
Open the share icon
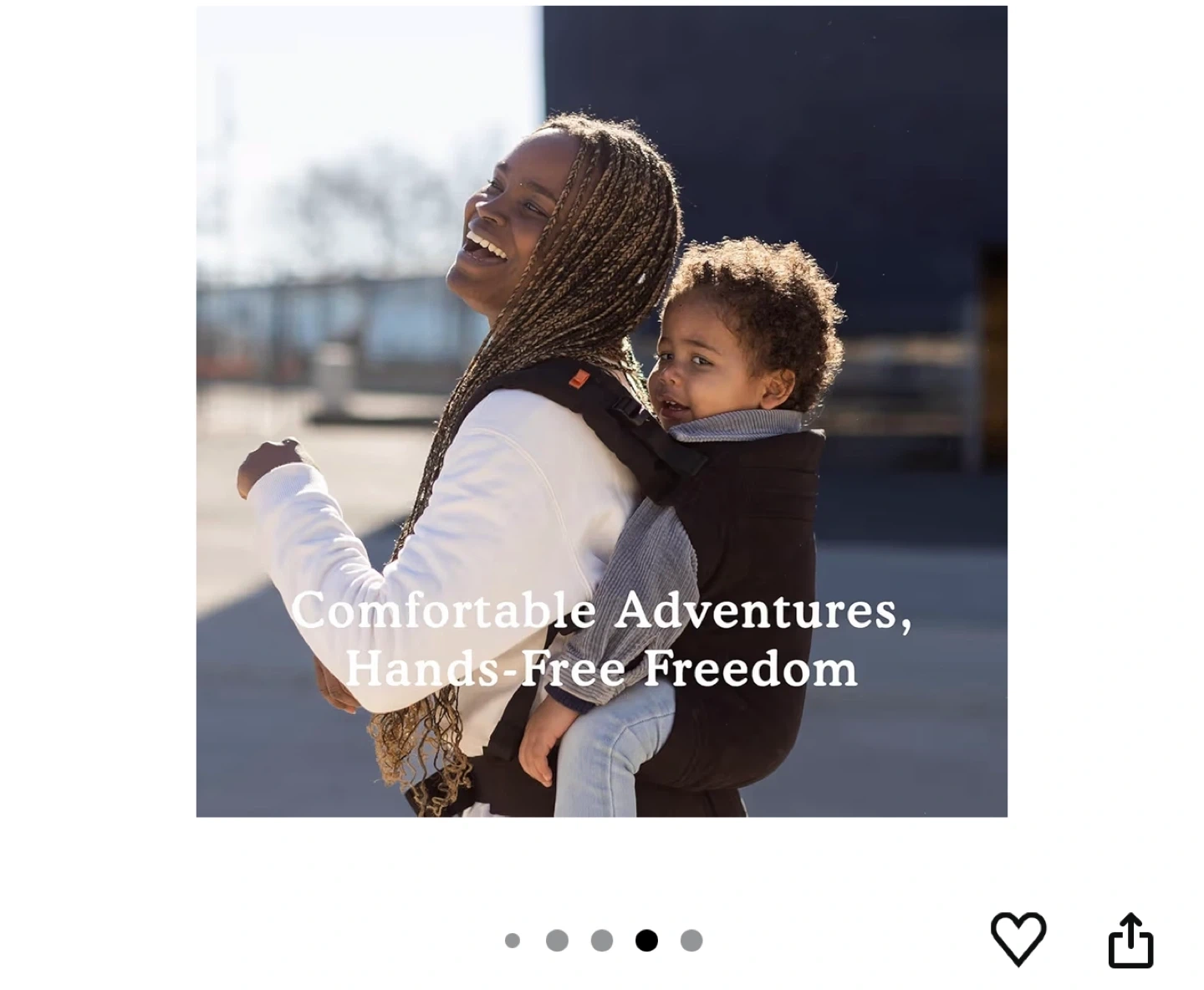[1130, 941]
